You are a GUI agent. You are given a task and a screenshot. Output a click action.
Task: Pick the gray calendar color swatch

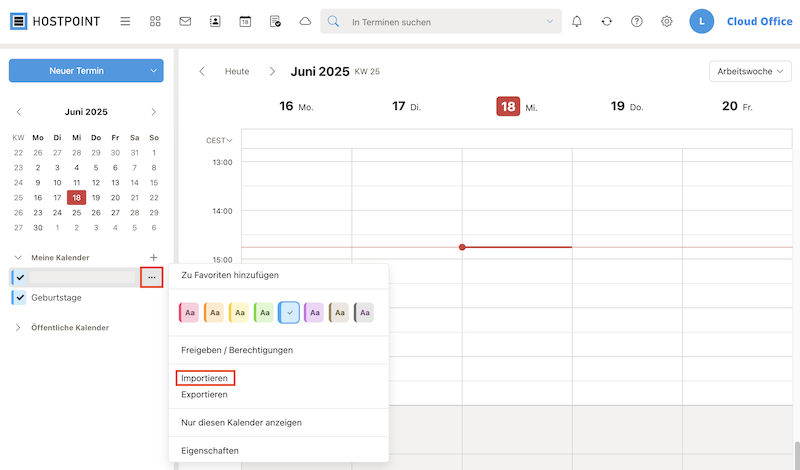tap(364, 312)
